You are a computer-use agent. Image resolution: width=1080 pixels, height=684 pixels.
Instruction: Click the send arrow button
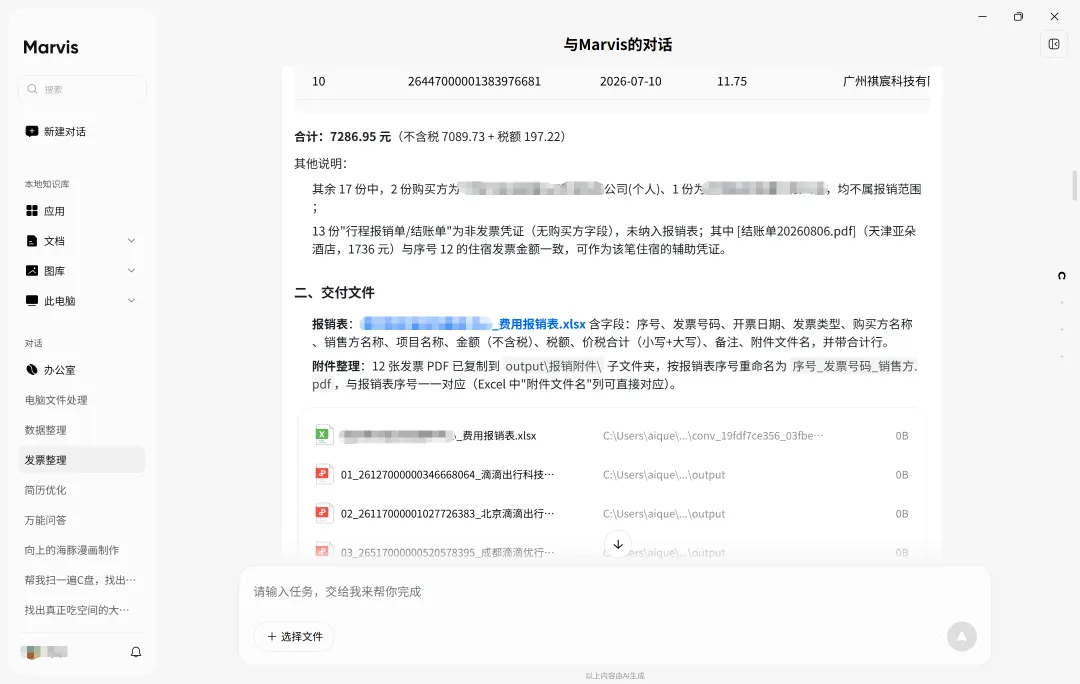(962, 636)
